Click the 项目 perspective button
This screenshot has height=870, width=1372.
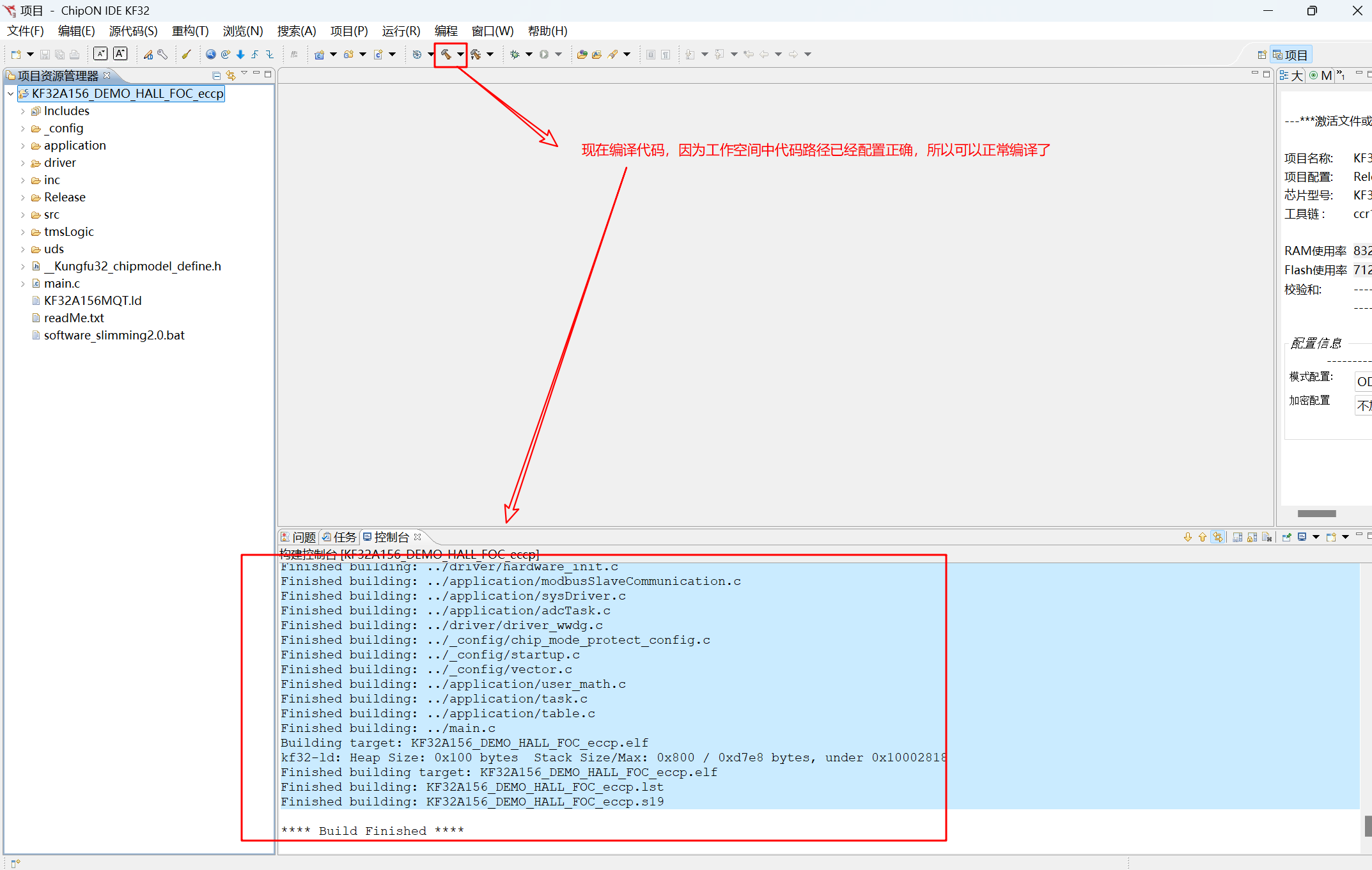coord(1291,55)
